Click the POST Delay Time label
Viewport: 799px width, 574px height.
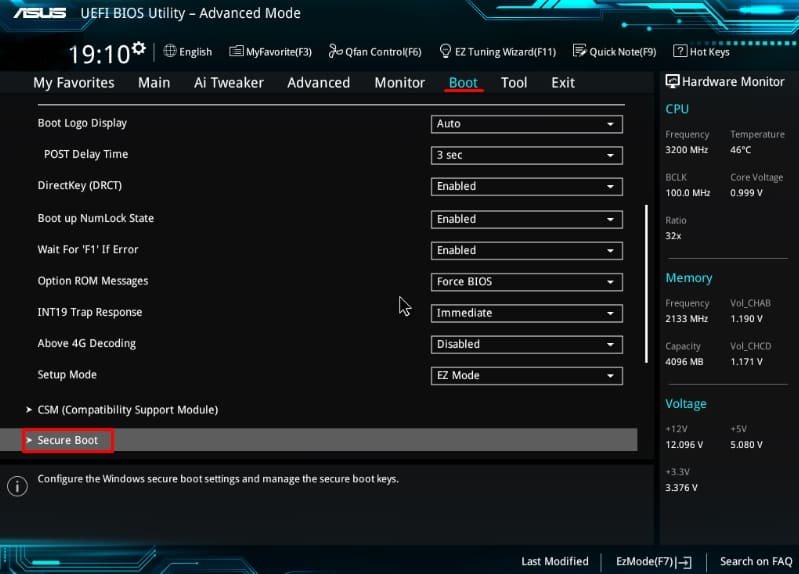point(86,154)
